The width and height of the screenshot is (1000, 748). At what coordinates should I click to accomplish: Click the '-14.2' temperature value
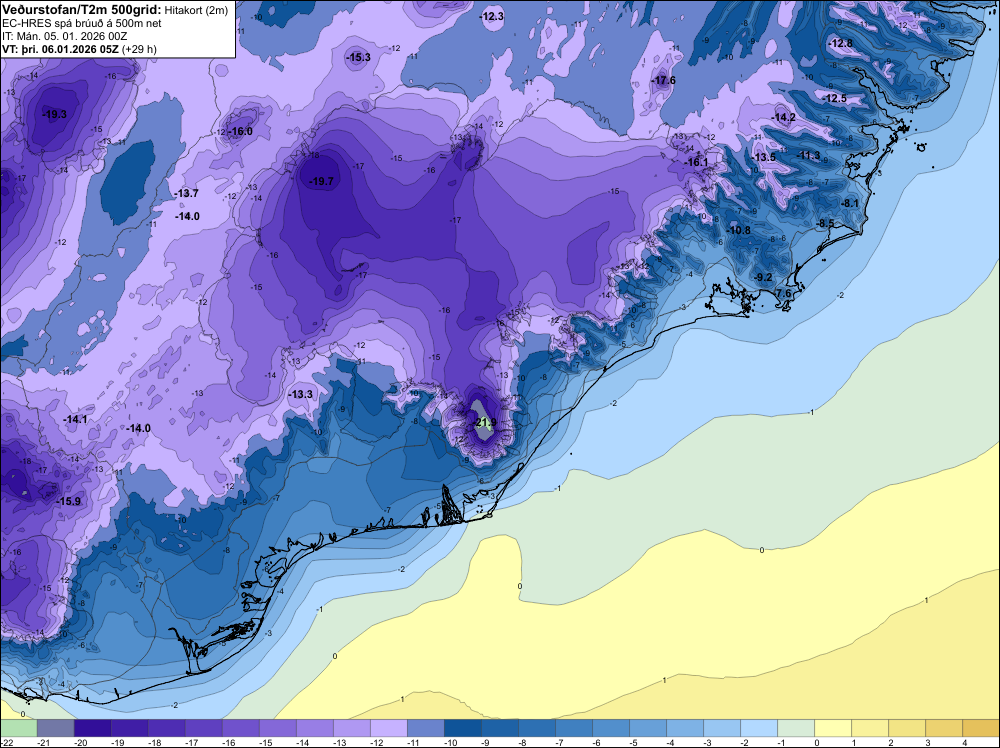pos(784,117)
